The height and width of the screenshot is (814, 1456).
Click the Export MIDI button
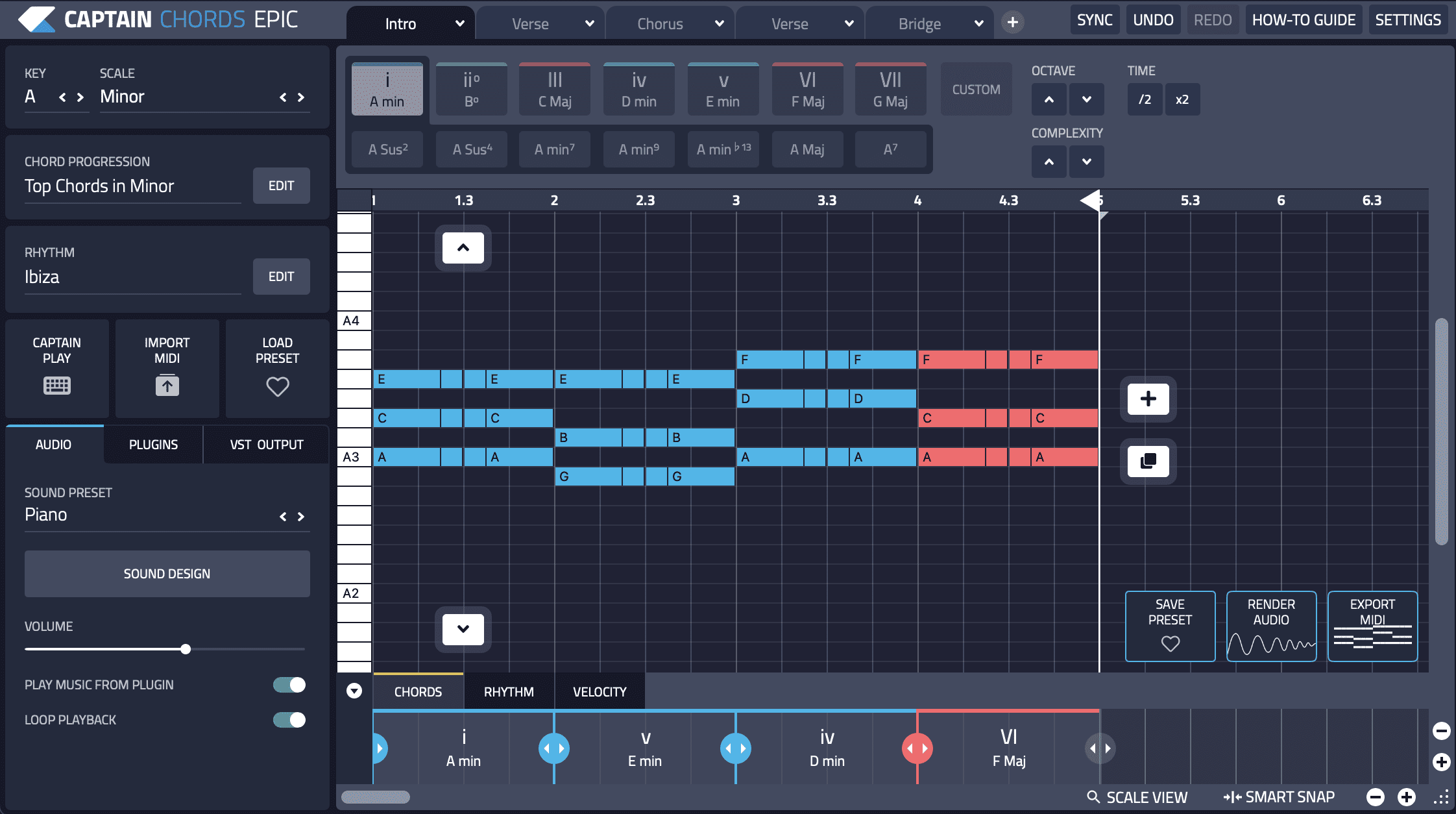[1372, 626]
